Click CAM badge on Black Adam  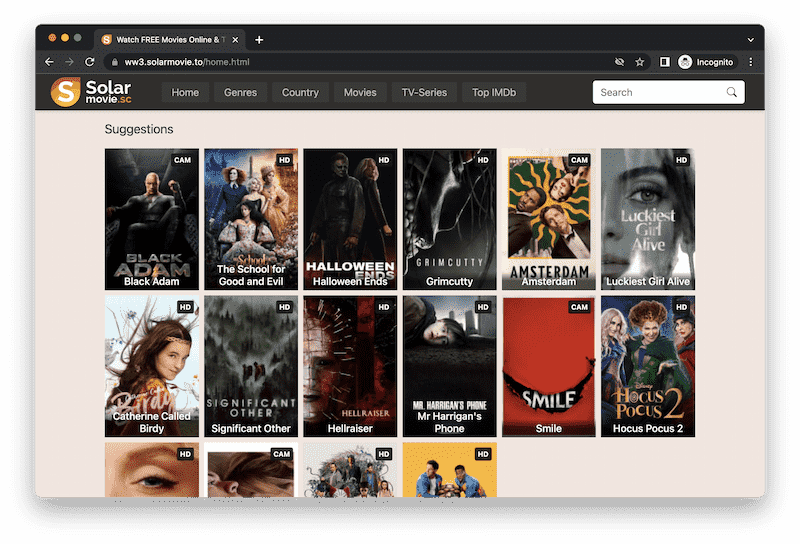182,160
